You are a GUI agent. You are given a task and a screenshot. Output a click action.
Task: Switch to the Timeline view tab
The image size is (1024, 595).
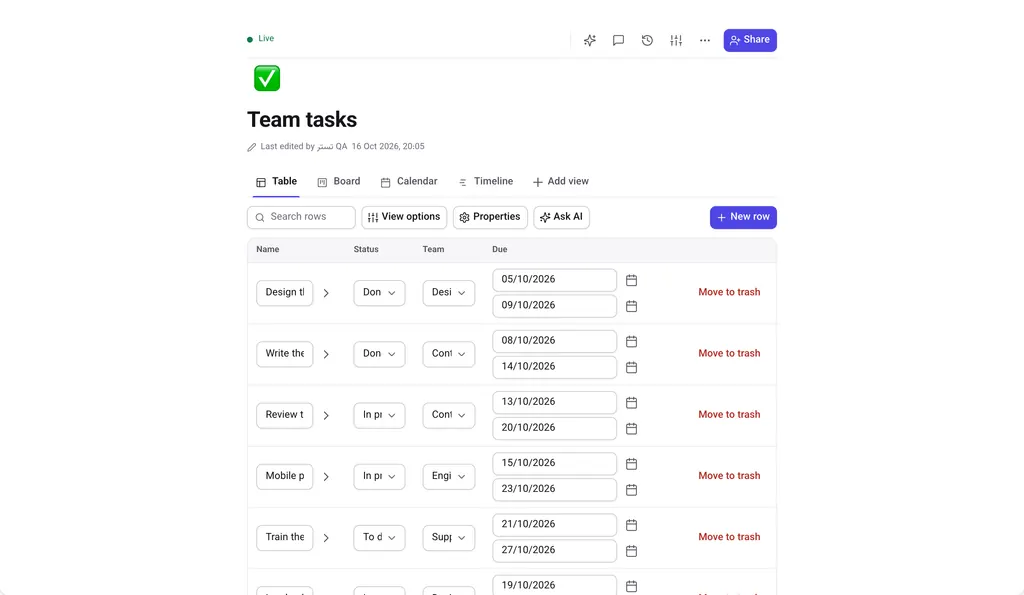[485, 182]
